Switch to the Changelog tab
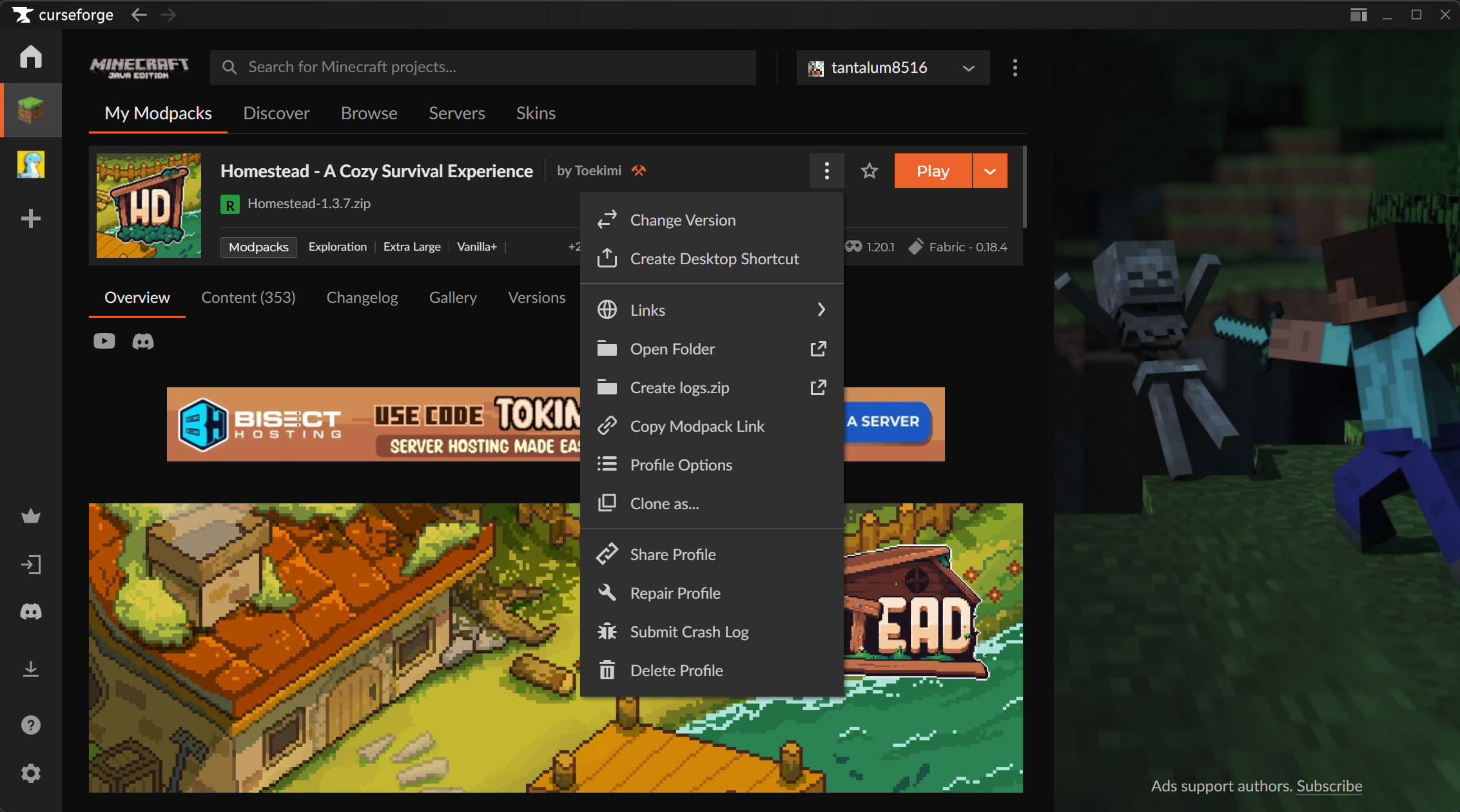1460x812 pixels. (x=362, y=298)
